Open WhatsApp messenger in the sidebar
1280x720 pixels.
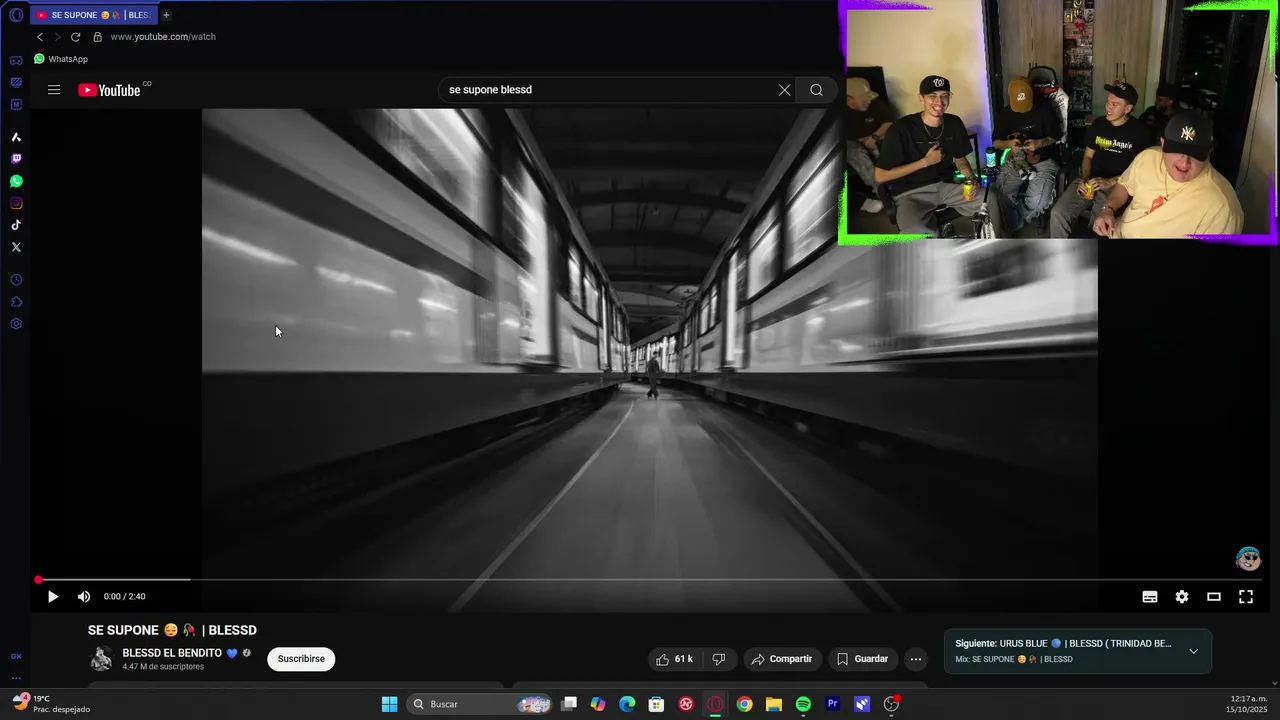[x=16, y=181]
